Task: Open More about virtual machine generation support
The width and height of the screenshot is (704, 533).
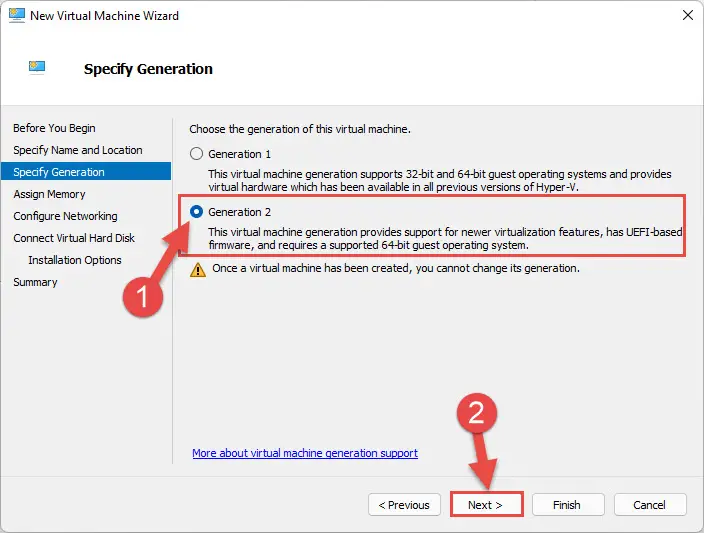Action: (x=305, y=453)
